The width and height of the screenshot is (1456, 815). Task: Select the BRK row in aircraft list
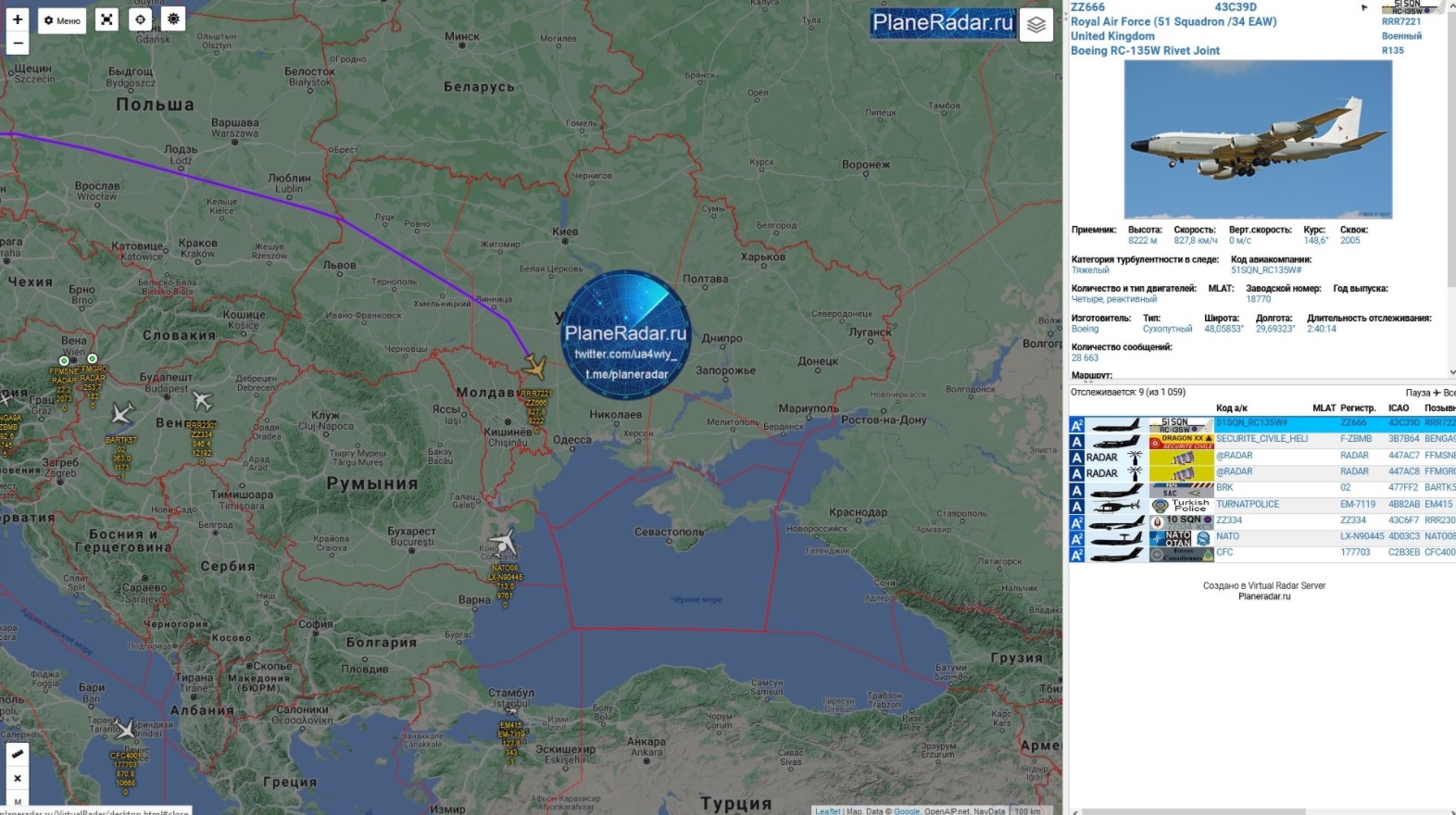click(1262, 488)
